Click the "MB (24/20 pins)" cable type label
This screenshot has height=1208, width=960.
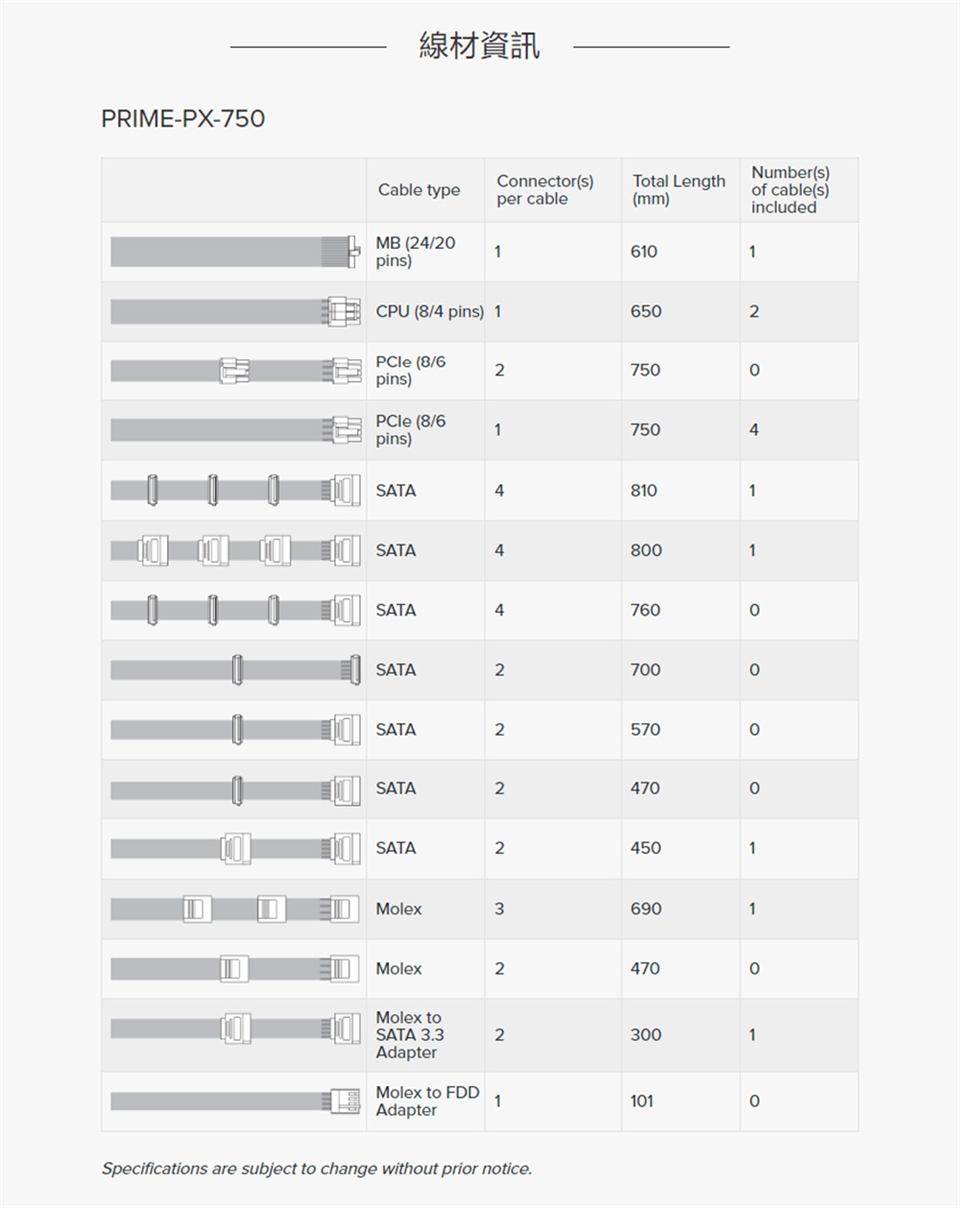416,252
